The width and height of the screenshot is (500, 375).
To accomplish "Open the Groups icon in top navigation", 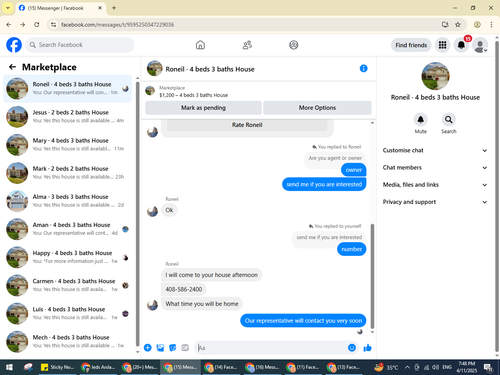I will coord(294,45).
